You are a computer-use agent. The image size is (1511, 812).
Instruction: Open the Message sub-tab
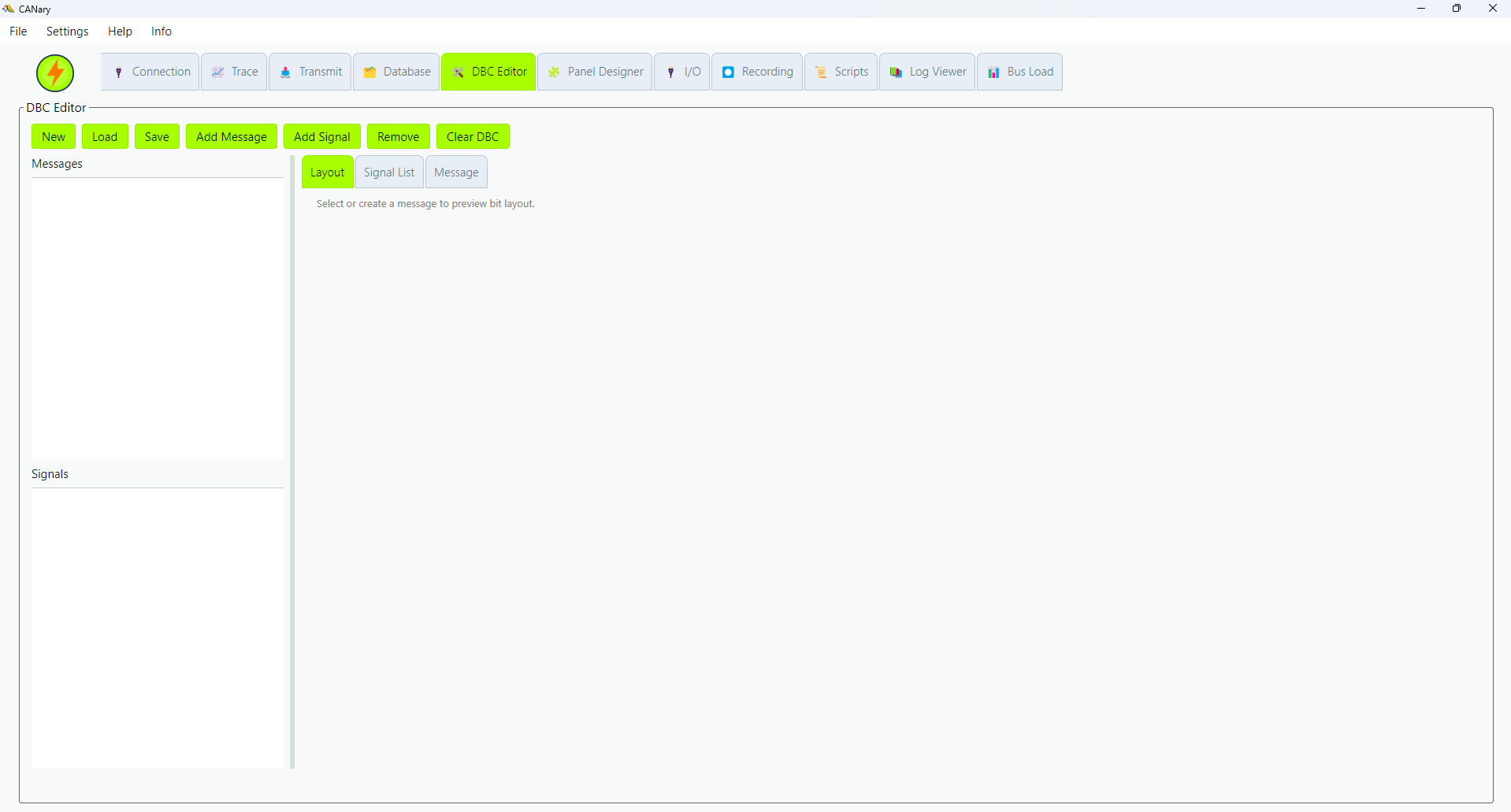tap(456, 172)
